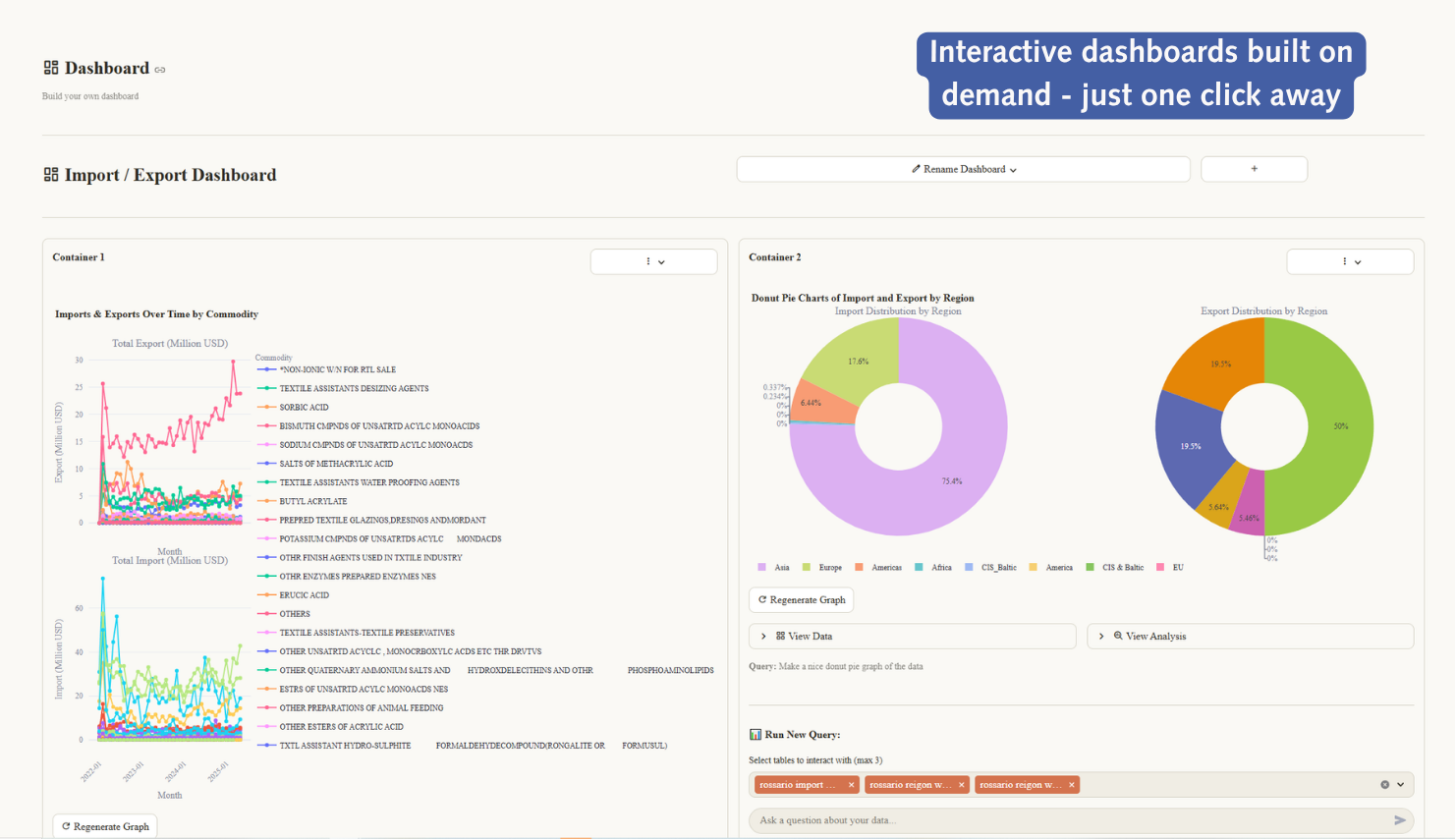
Task: Click the send arrow icon in the query box
Action: [1400, 819]
